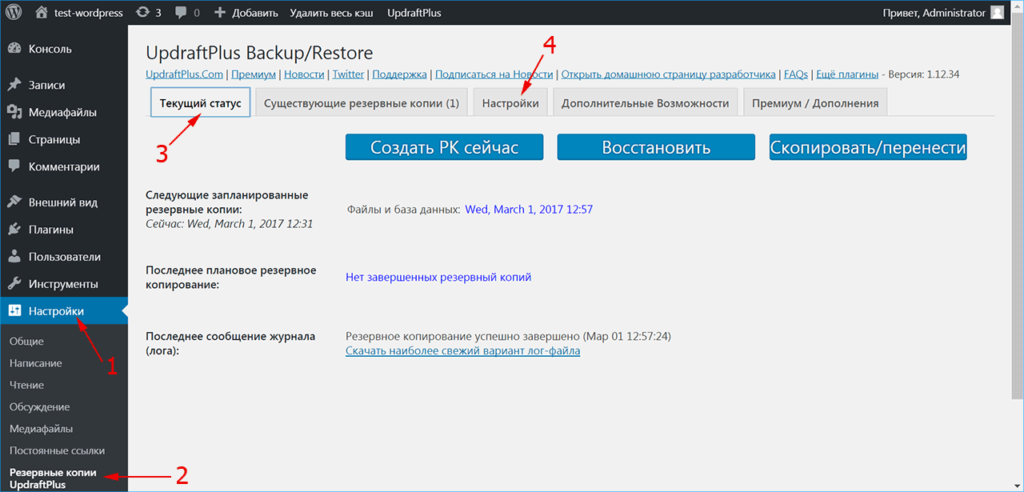
Task: Open Общие settings submenu item
Action: pos(26,341)
